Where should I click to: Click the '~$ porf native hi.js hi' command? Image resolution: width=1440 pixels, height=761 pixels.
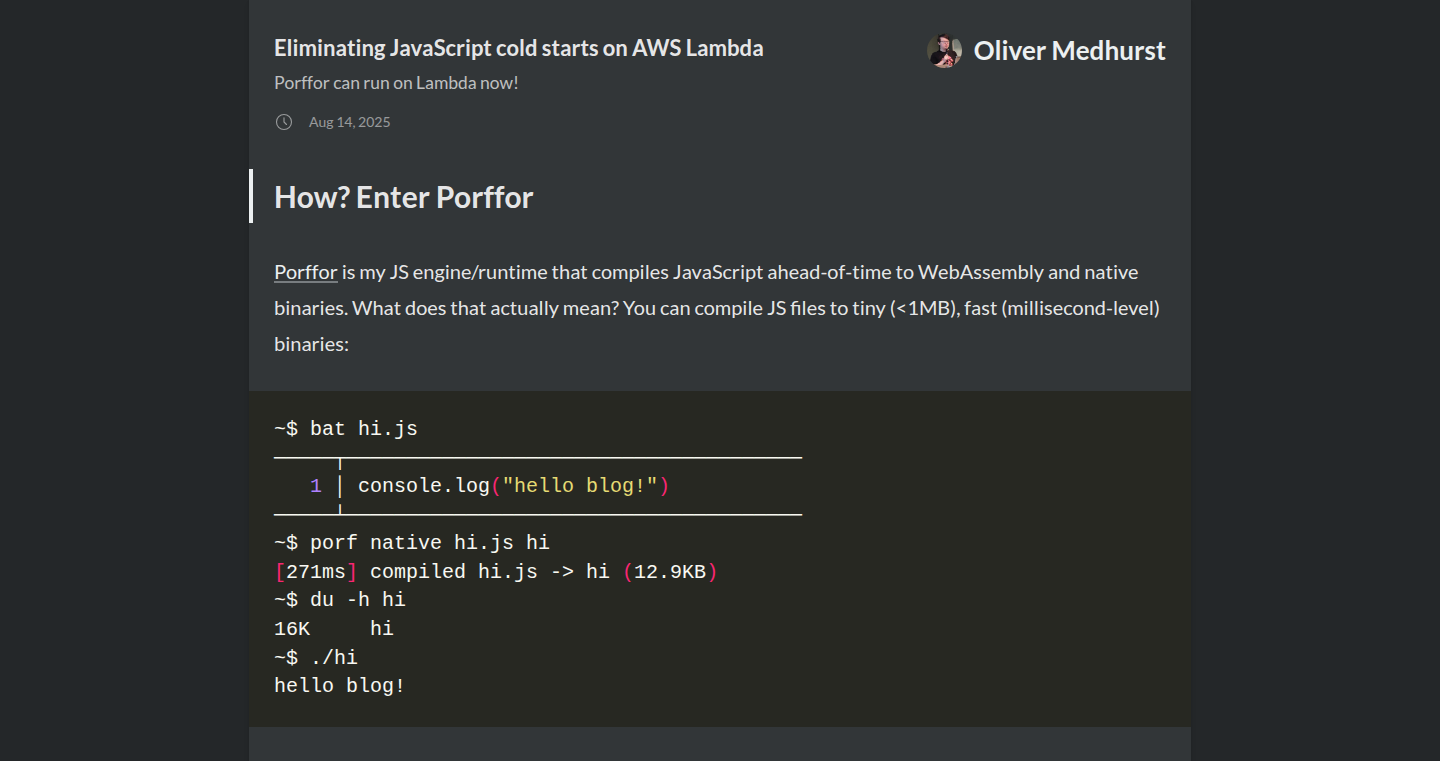[412, 543]
